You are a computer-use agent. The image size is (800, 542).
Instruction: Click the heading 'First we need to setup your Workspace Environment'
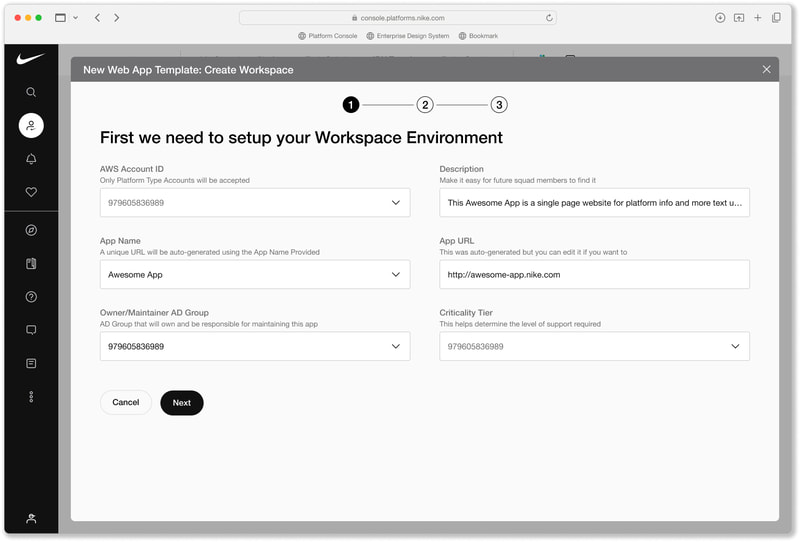[x=301, y=138]
